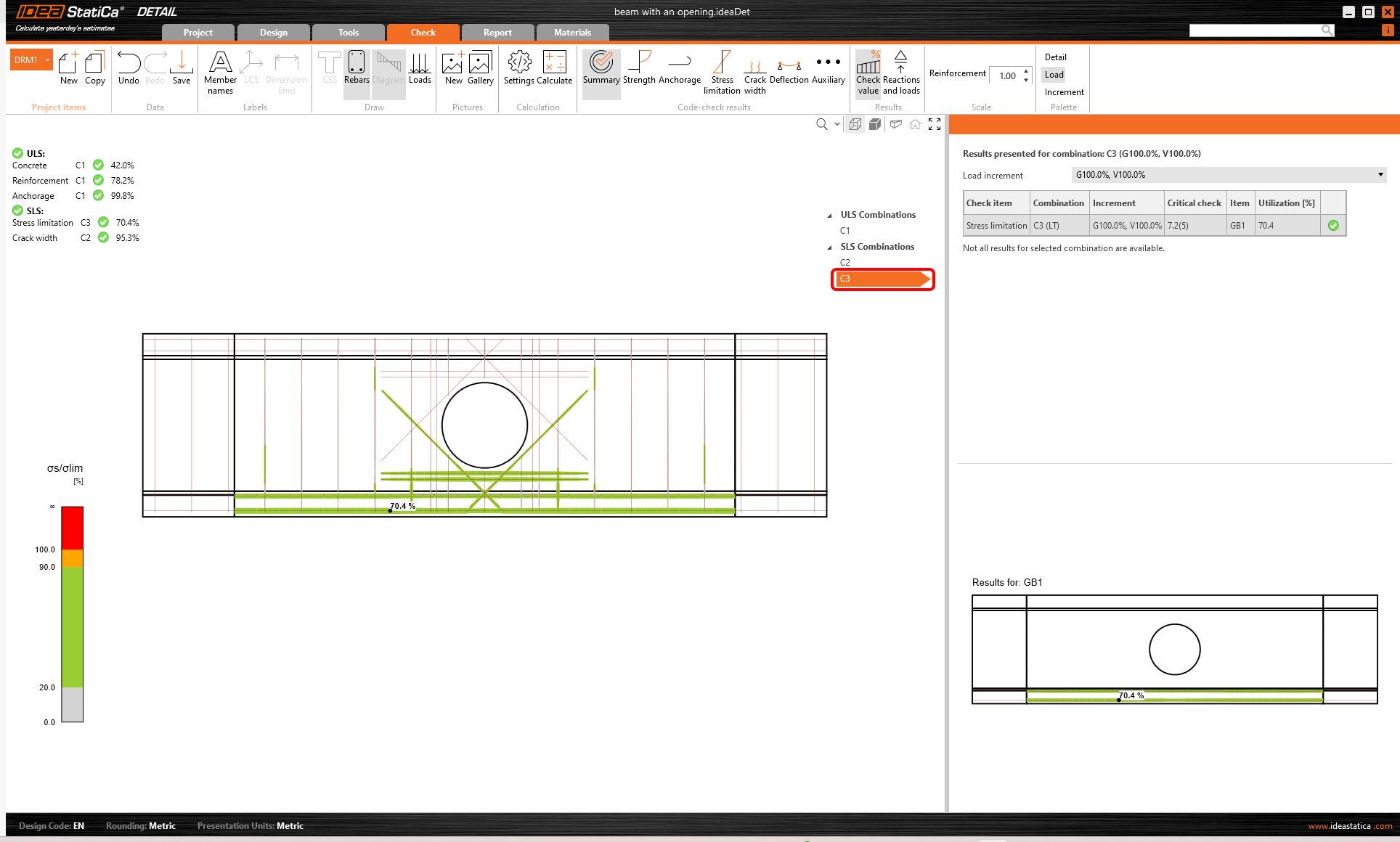Open the Materials ribbon tab
This screenshot has width=1400, height=842.
572,32
